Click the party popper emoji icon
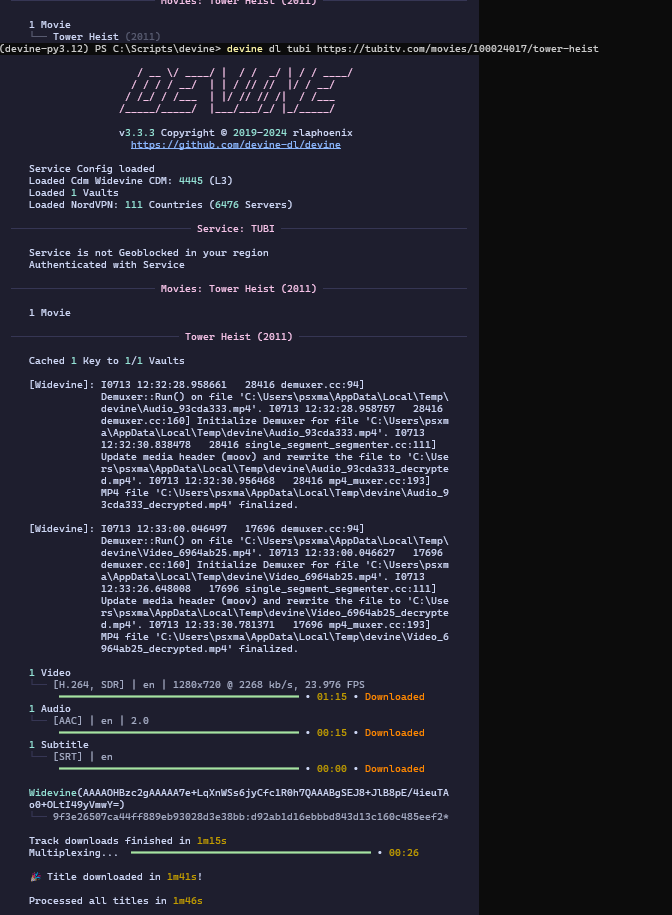The image size is (672, 915). (35, 876)
